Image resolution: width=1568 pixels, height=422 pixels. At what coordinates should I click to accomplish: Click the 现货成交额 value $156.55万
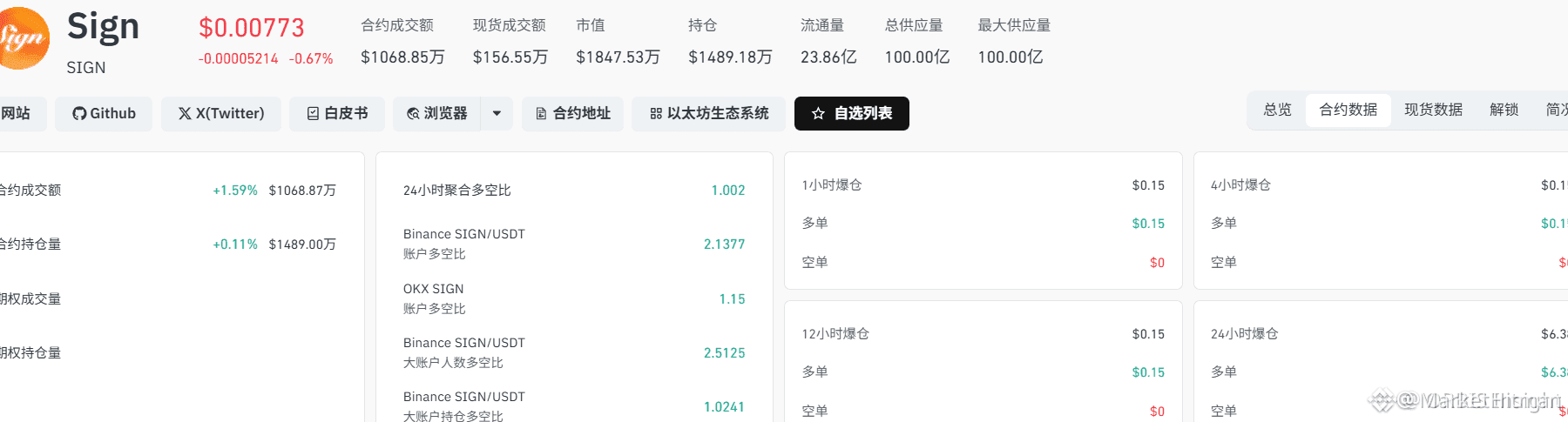510,57
